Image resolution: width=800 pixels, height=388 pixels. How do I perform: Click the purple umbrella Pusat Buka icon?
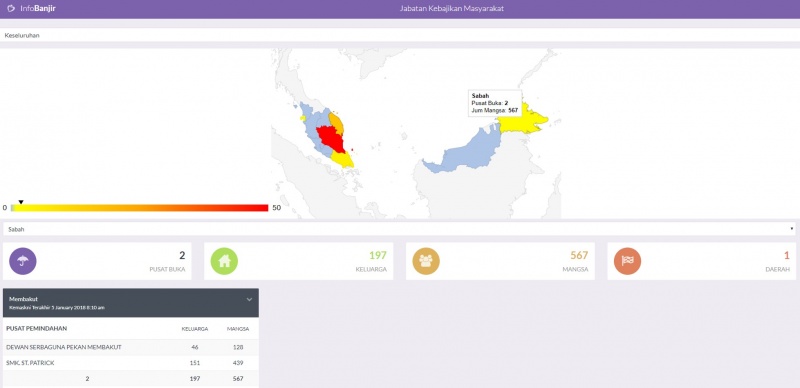click(x=23, y=261)
